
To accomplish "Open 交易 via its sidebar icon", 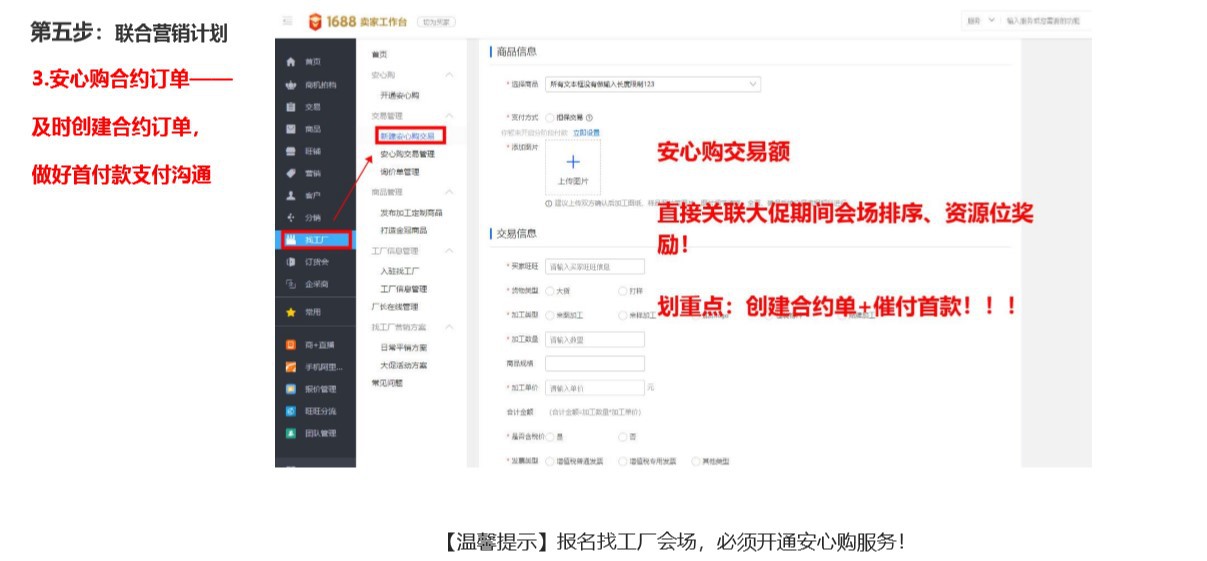I will 290,107.
